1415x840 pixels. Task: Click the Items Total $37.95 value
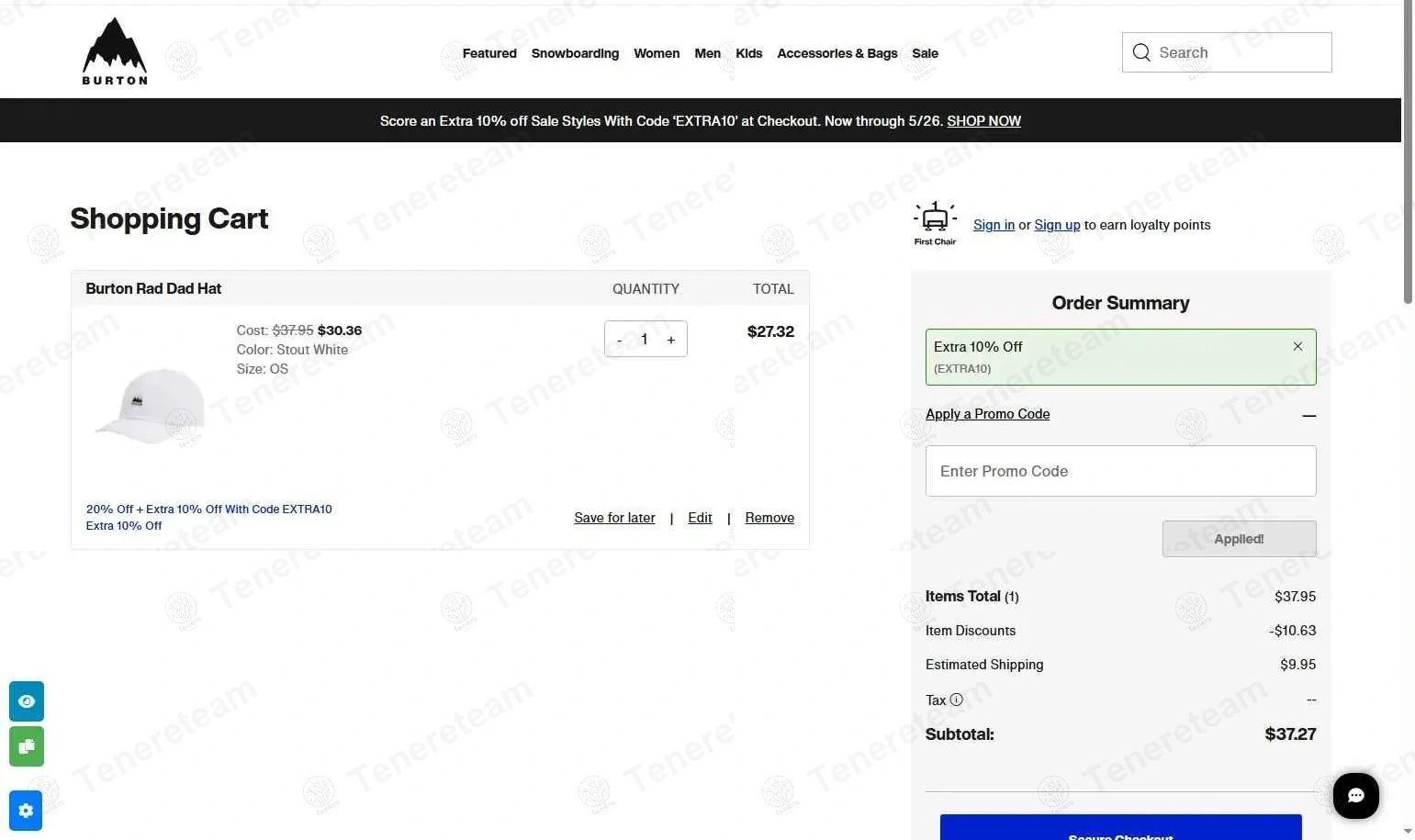point(1295,597)
